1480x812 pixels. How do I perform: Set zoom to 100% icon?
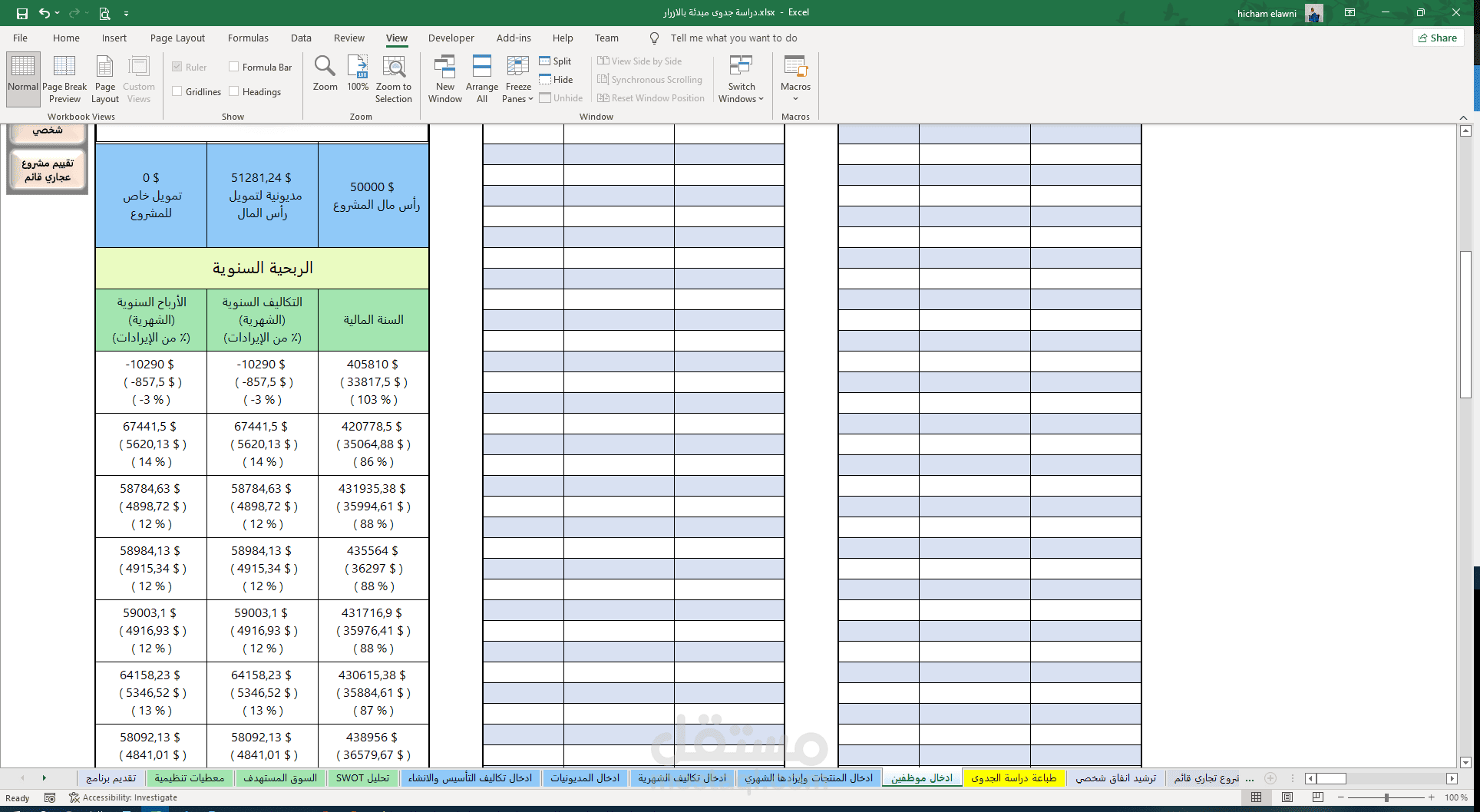[358, 67]
